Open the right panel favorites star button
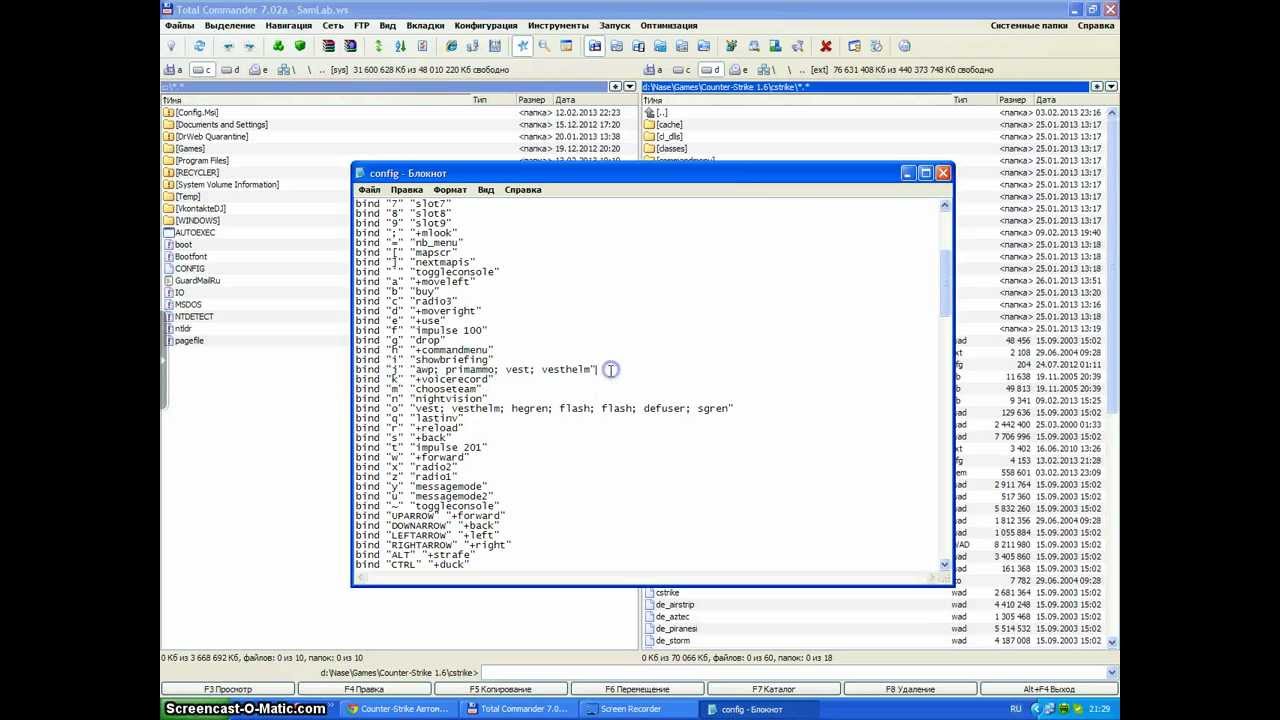Image resolution: width=1280 pixels, height=720 pixels. (x=1097, y=87)
